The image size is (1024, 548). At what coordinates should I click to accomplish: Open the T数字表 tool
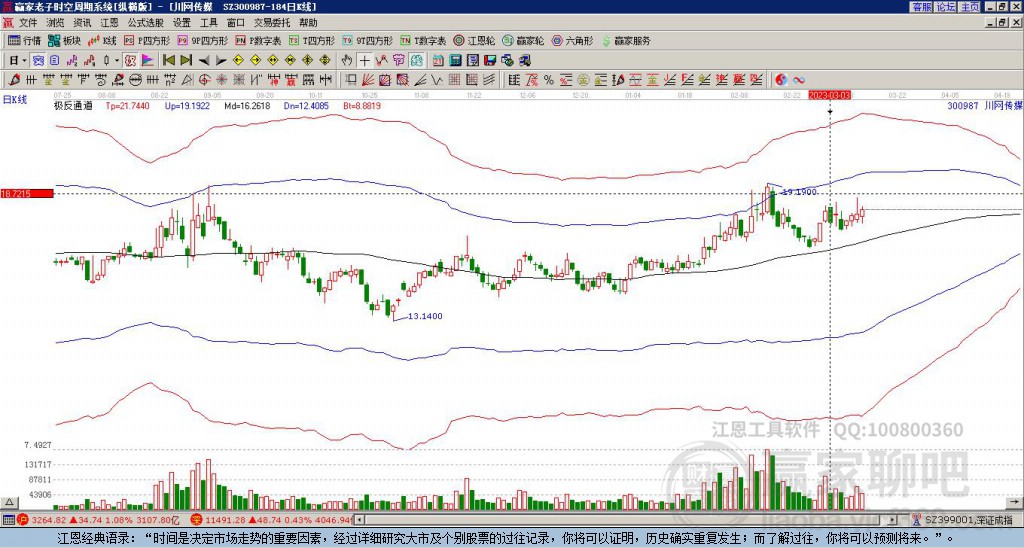(423, 40)
